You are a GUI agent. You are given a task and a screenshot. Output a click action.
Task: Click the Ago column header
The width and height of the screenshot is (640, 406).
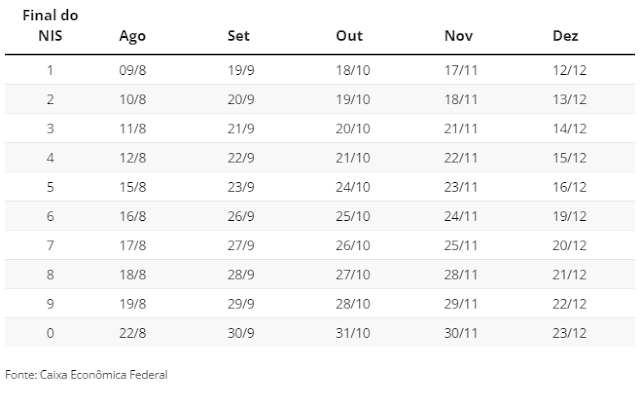132,36
